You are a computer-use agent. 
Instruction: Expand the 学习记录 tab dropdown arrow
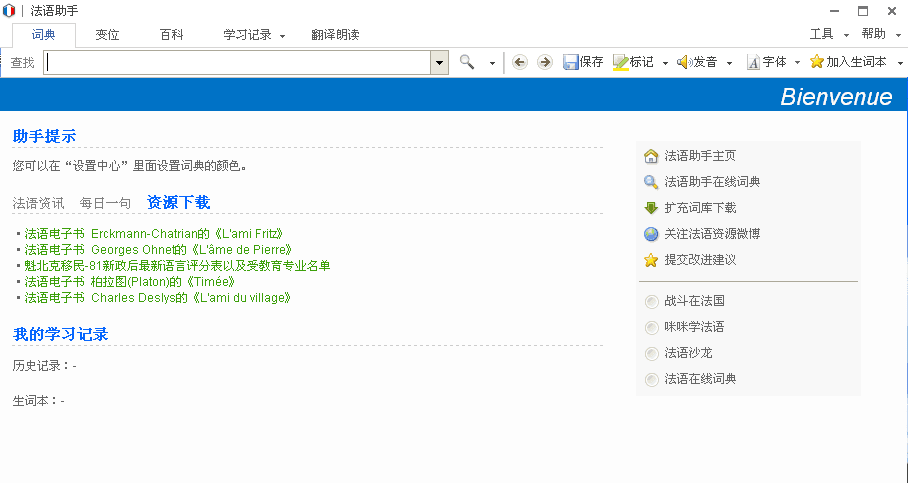coord(283,36)
